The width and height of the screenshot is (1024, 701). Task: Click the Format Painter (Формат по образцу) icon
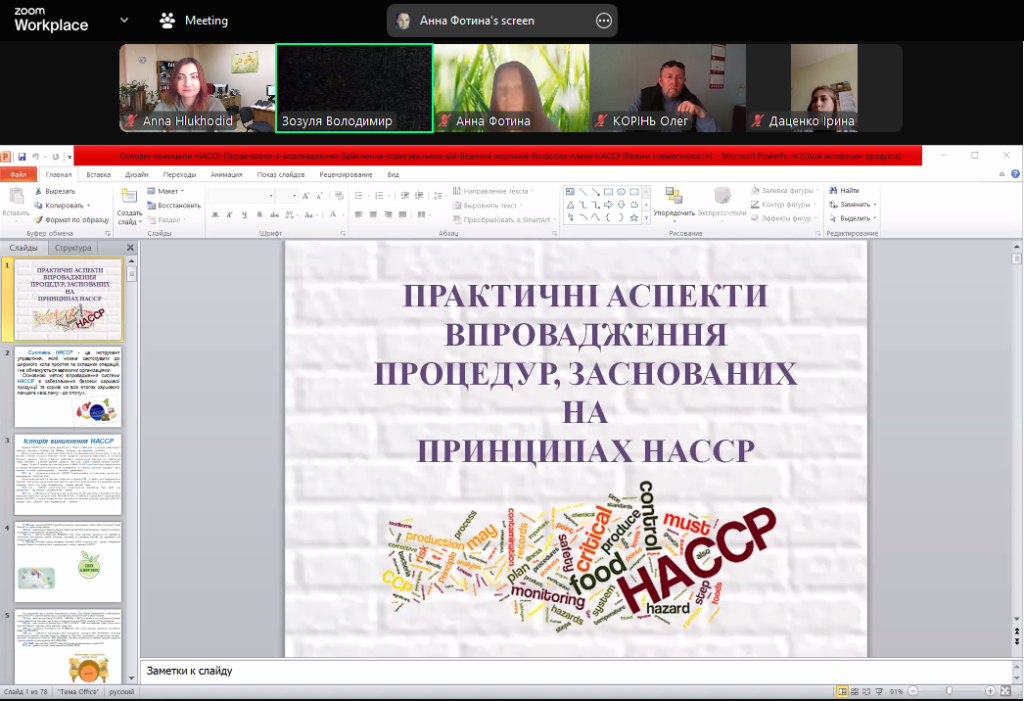[38, 218]
